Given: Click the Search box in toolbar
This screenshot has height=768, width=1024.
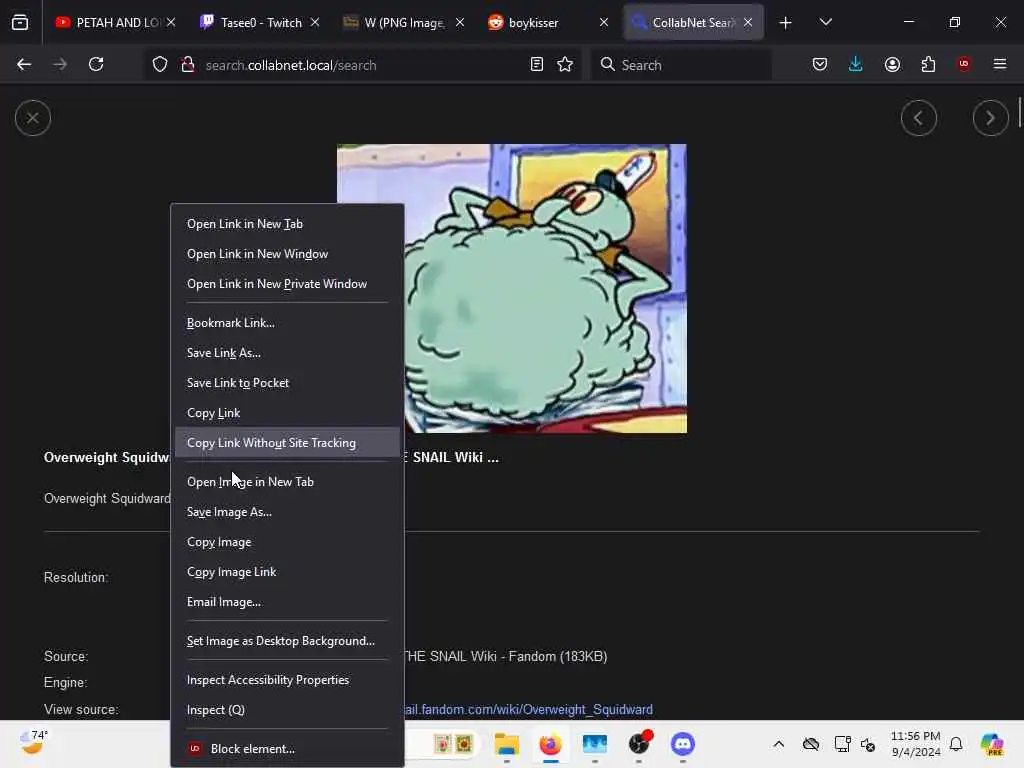Looking at the screenshot, I should pos(681,65).
